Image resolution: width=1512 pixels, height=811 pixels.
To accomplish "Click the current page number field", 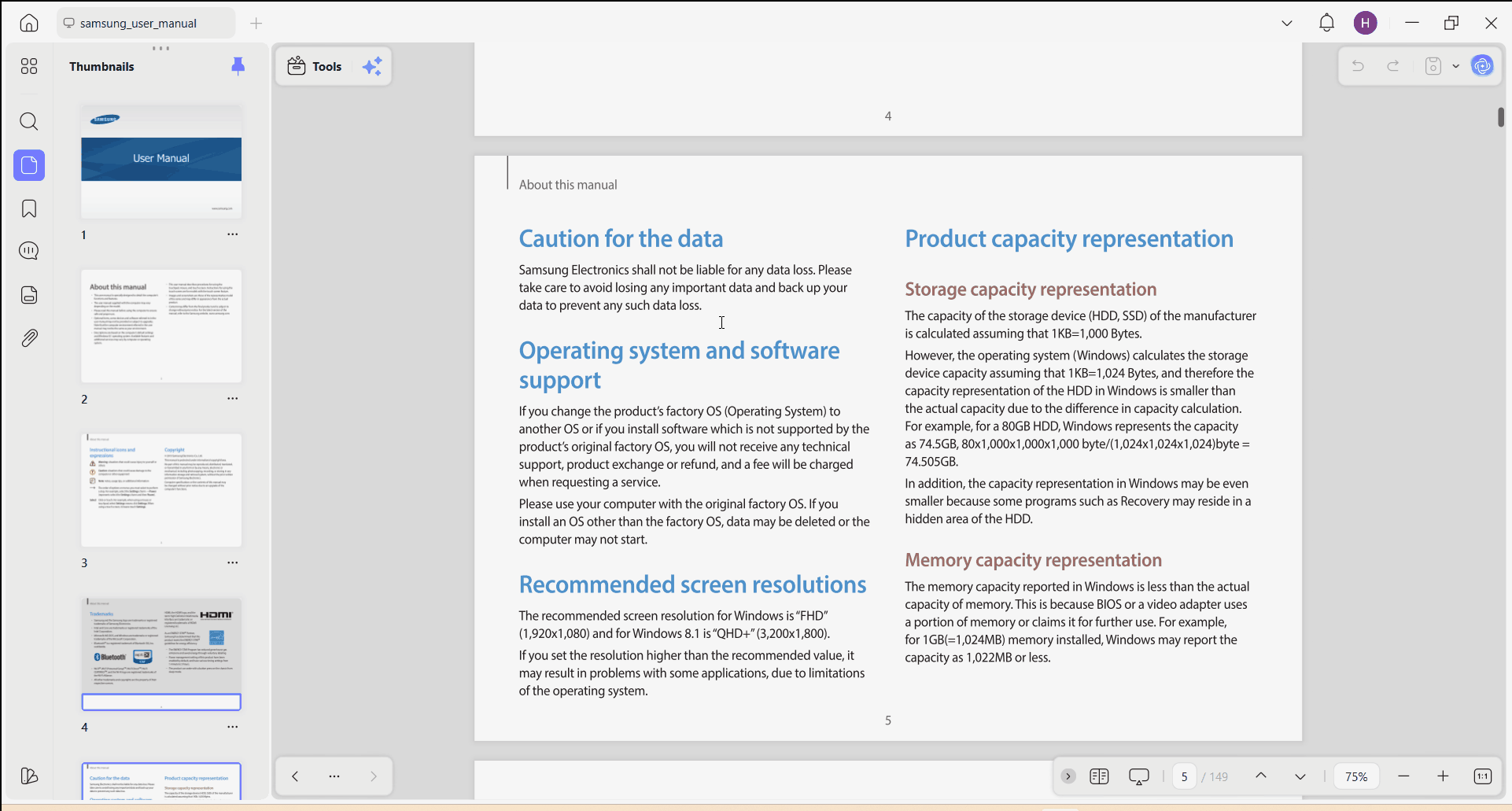I will (x=1184, y=776).
